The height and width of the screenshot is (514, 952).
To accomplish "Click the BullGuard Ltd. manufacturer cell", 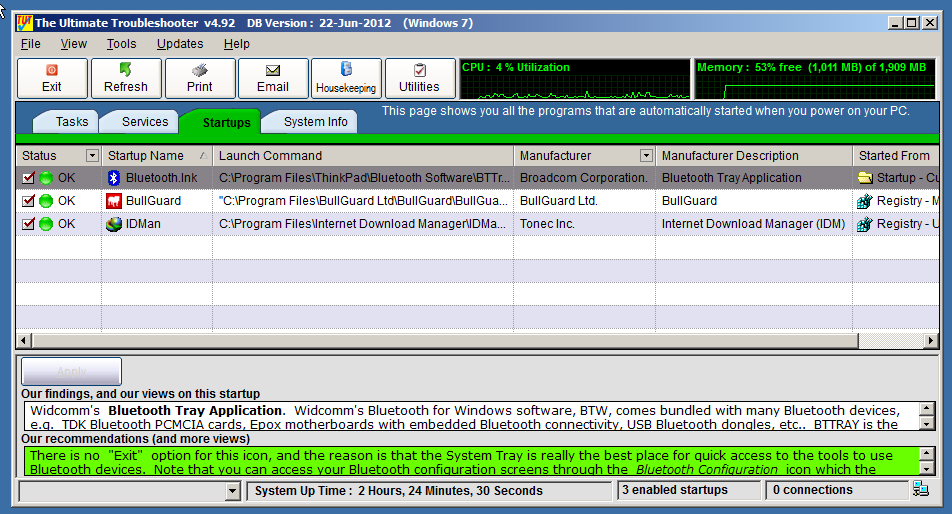I will coord(584,201).
